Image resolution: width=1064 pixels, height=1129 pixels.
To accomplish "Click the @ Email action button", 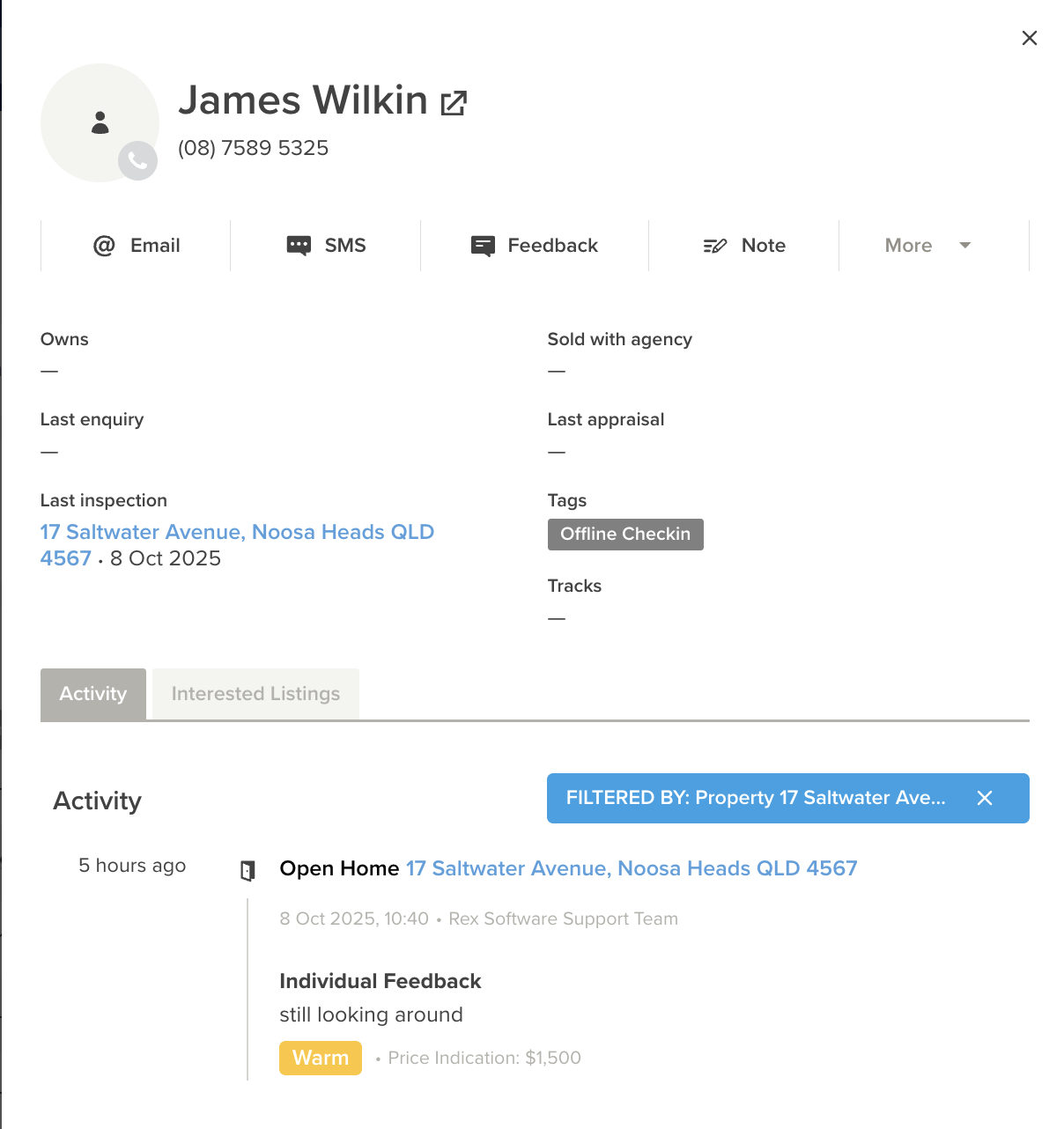I will (136, 246).
